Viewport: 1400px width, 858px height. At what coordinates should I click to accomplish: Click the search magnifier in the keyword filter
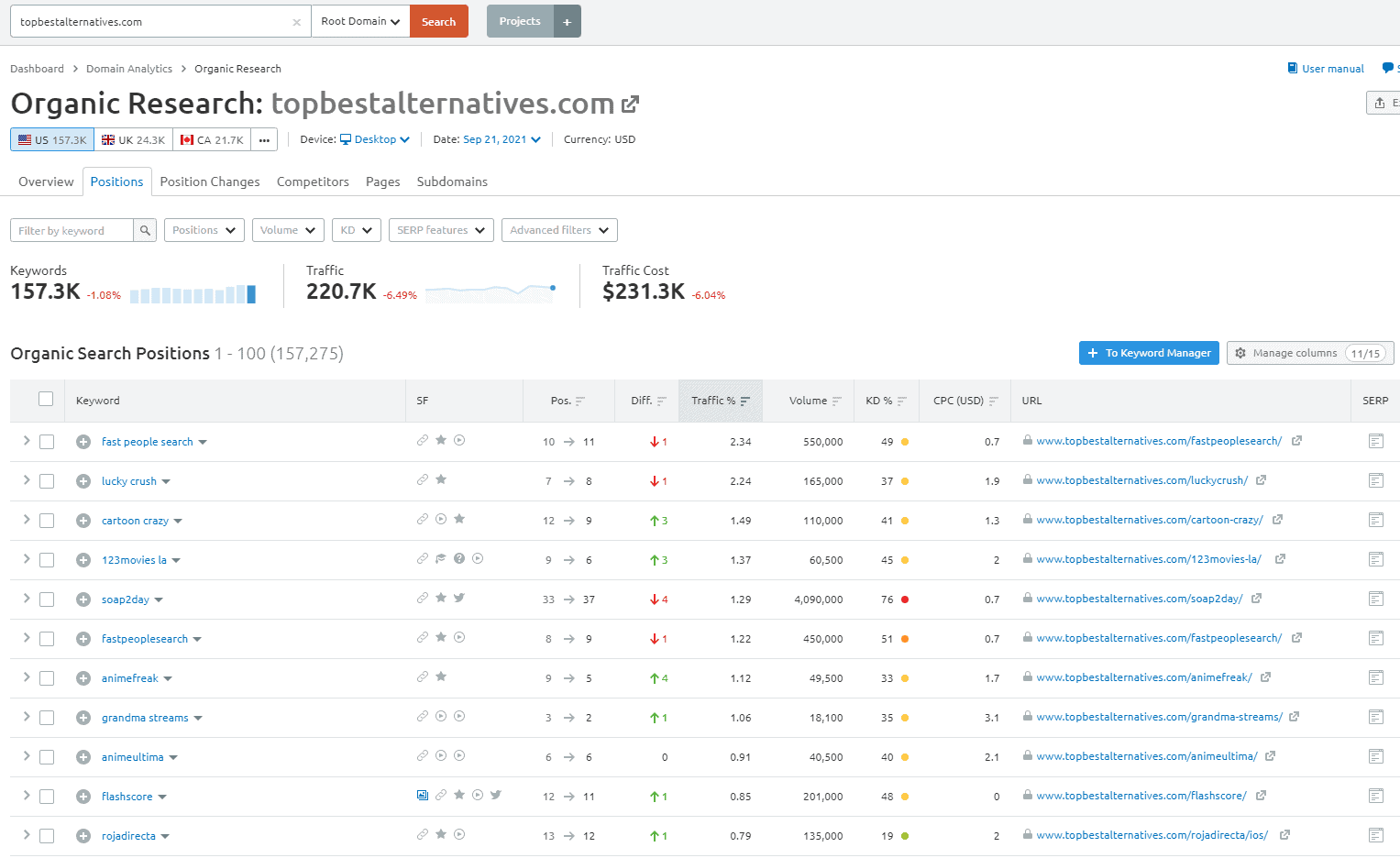145,230
